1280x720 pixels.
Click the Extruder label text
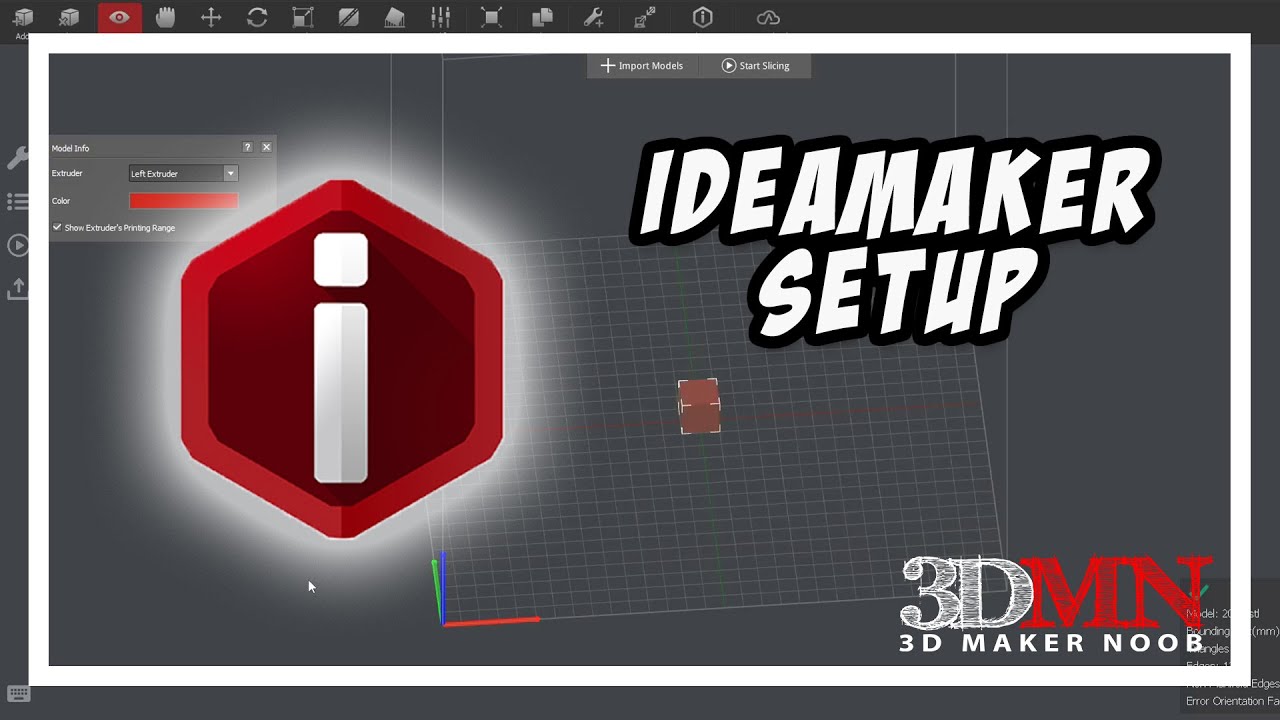tap(67, 173)
